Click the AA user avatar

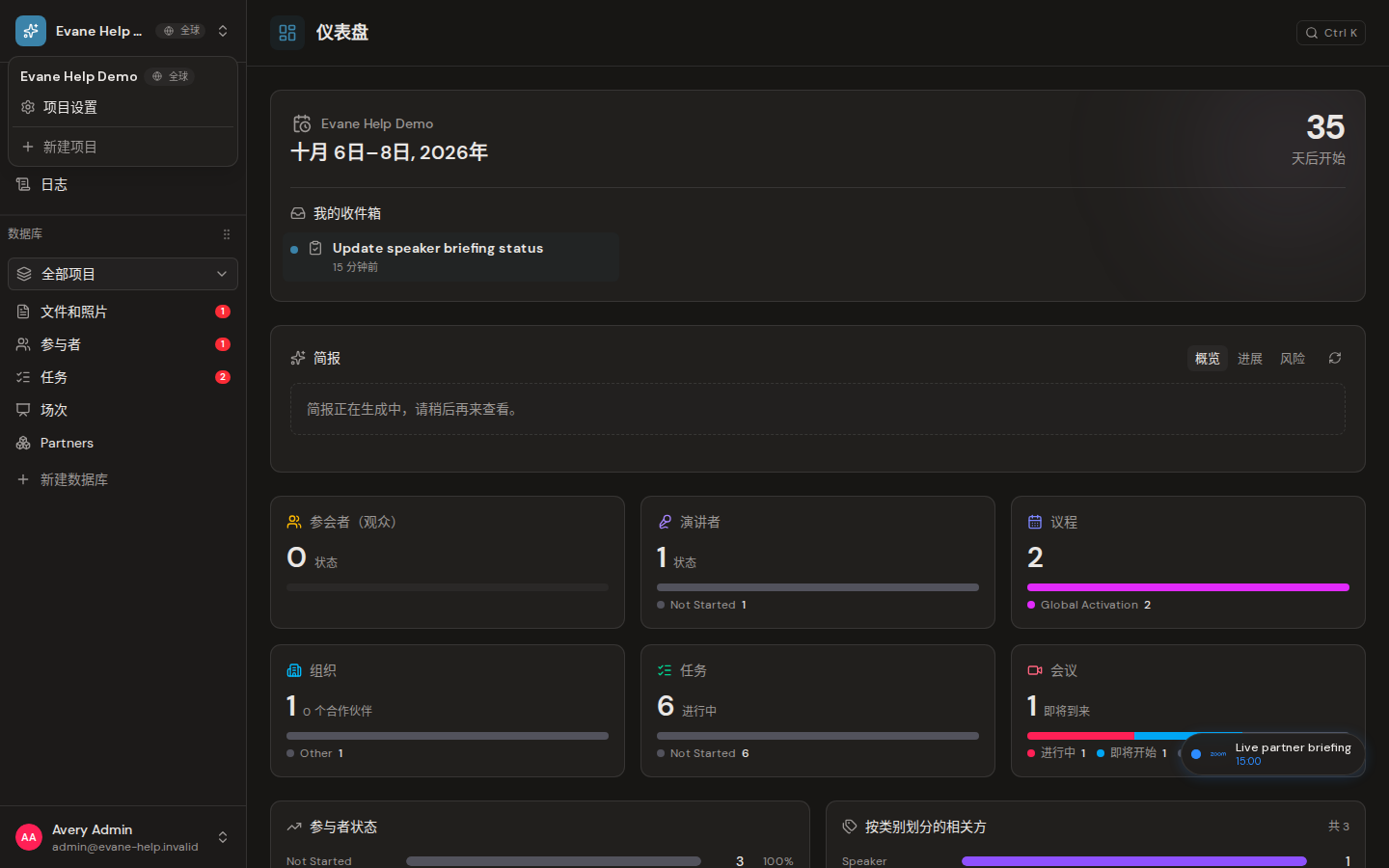[29, 837]
